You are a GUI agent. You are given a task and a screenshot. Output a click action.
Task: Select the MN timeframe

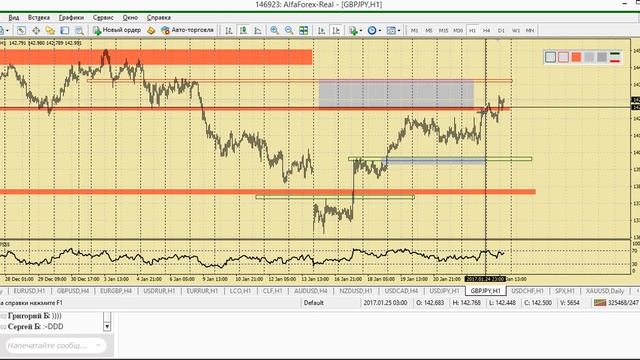[x=530, y=31]
